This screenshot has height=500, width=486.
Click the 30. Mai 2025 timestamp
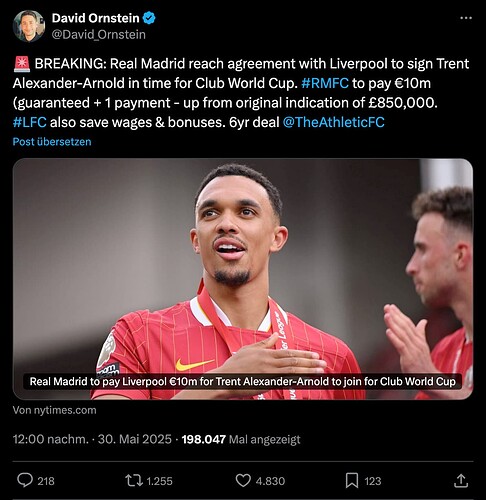(x=134, y=439)
